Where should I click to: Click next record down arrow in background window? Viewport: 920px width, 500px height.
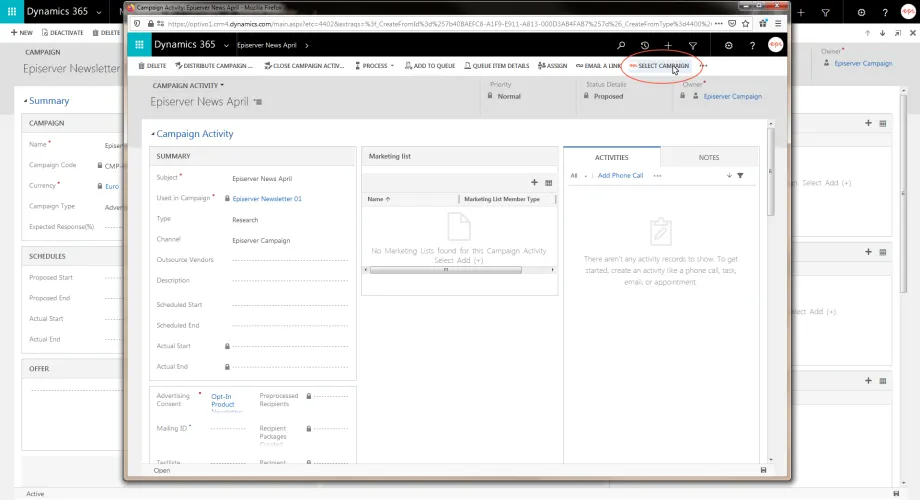[x=882, y=33]
